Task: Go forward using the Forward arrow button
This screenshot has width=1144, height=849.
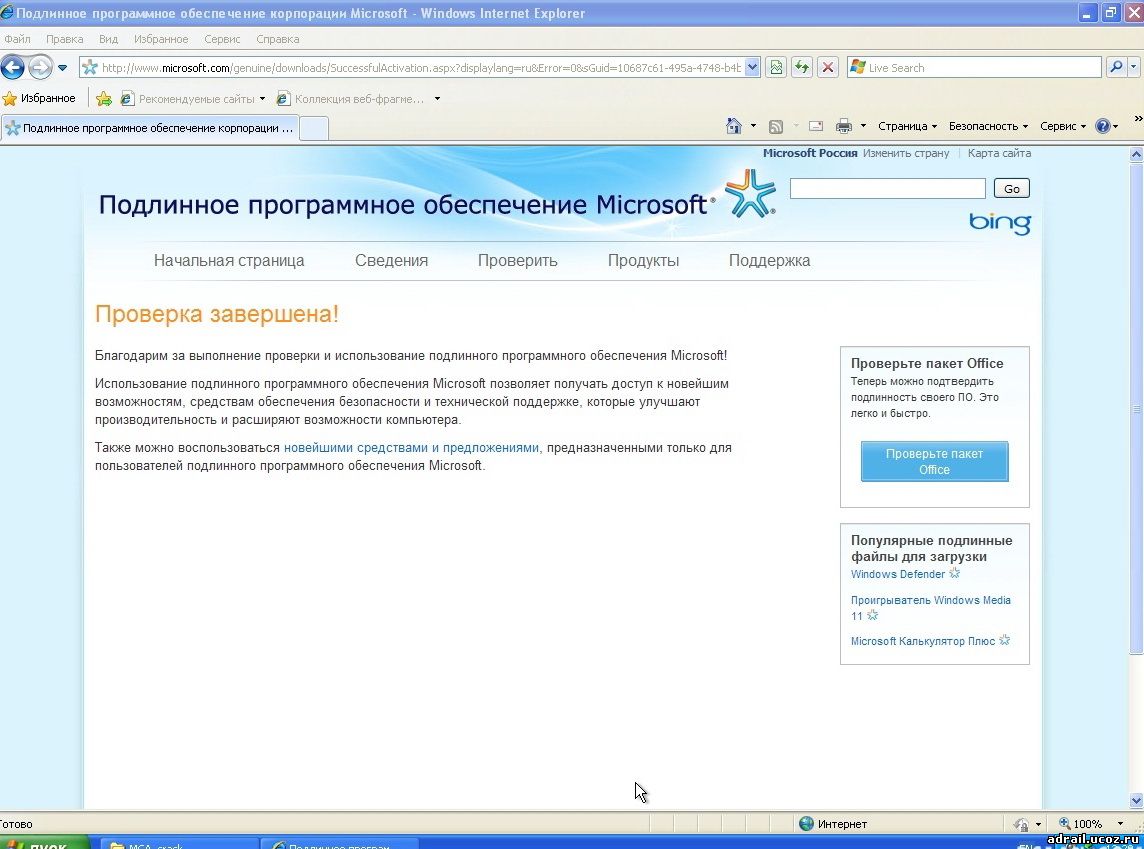Action: click(x=40, y=68)
